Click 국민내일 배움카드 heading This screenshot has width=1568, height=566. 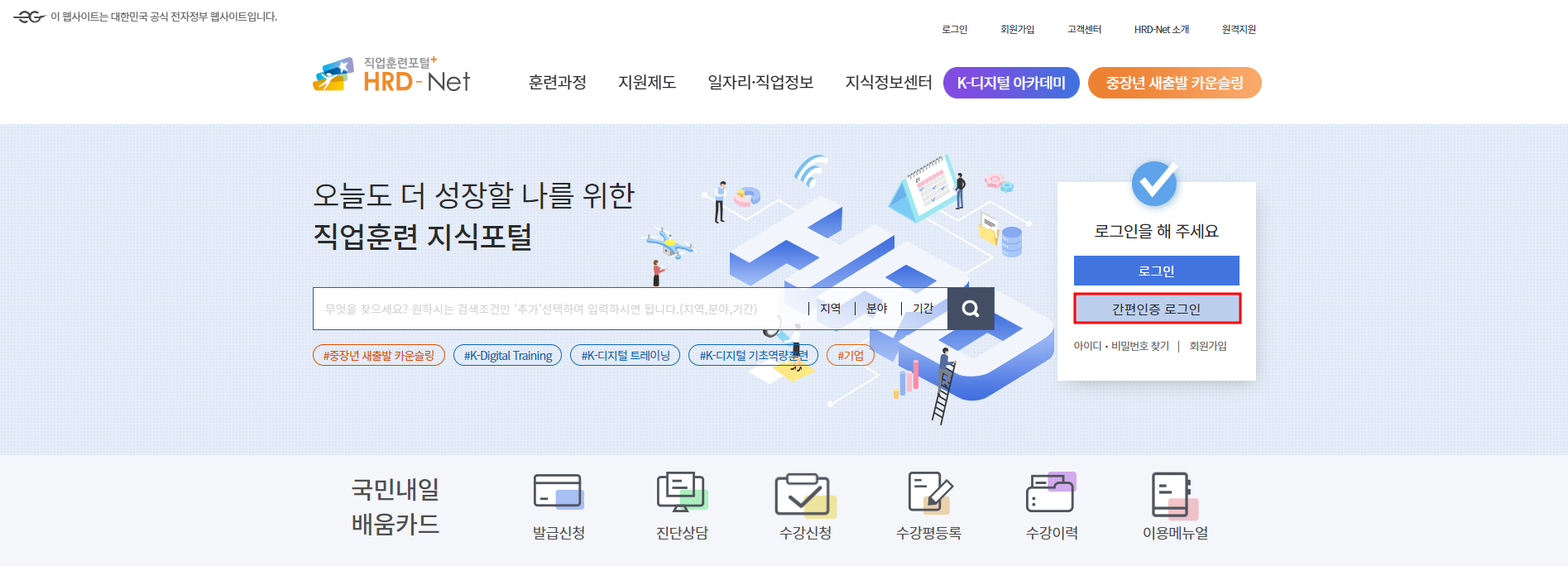pos(396,506)
